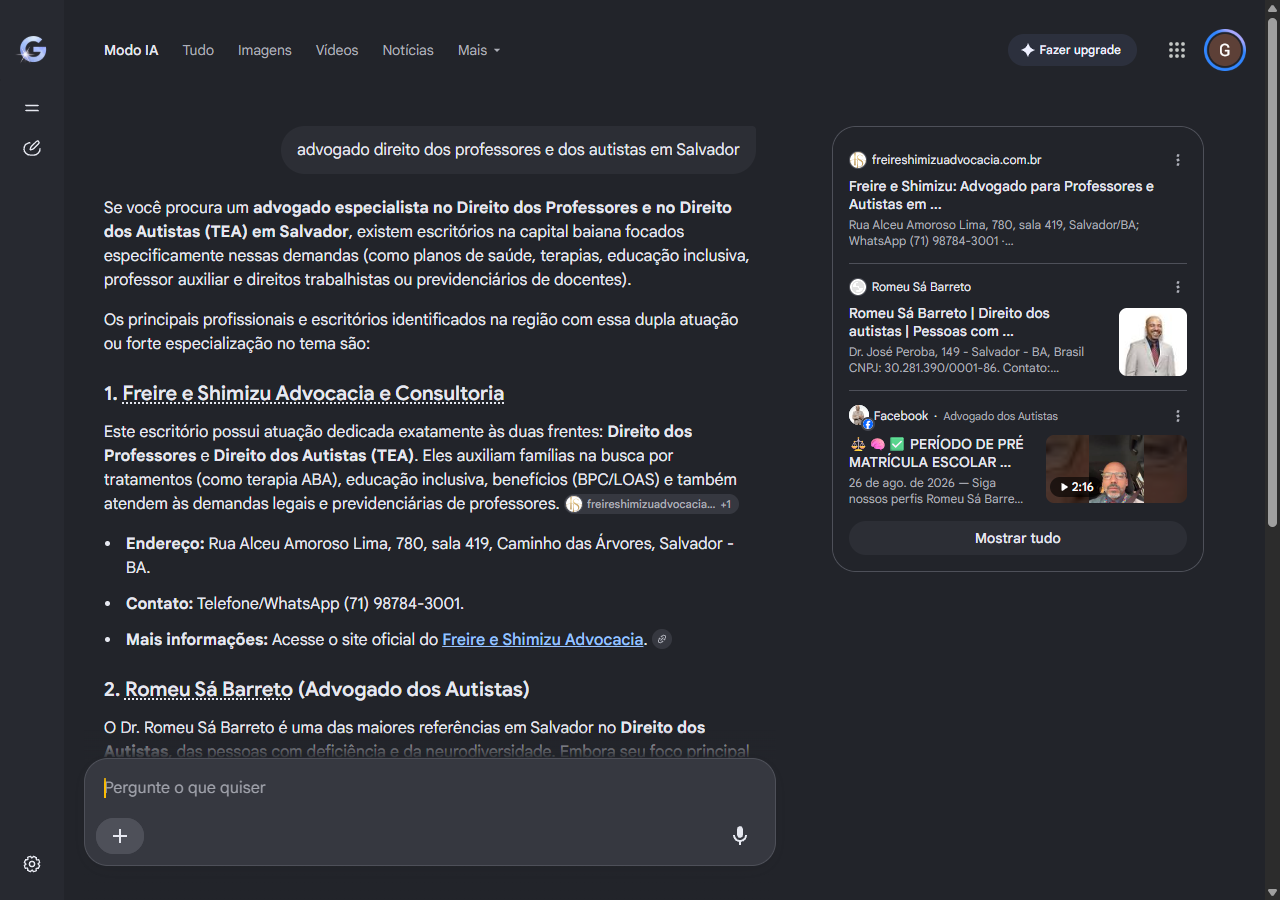Viewport: 1280px width, 900px height.
Task: Click the Fazer upgrade button
Action: [1072, 50]
